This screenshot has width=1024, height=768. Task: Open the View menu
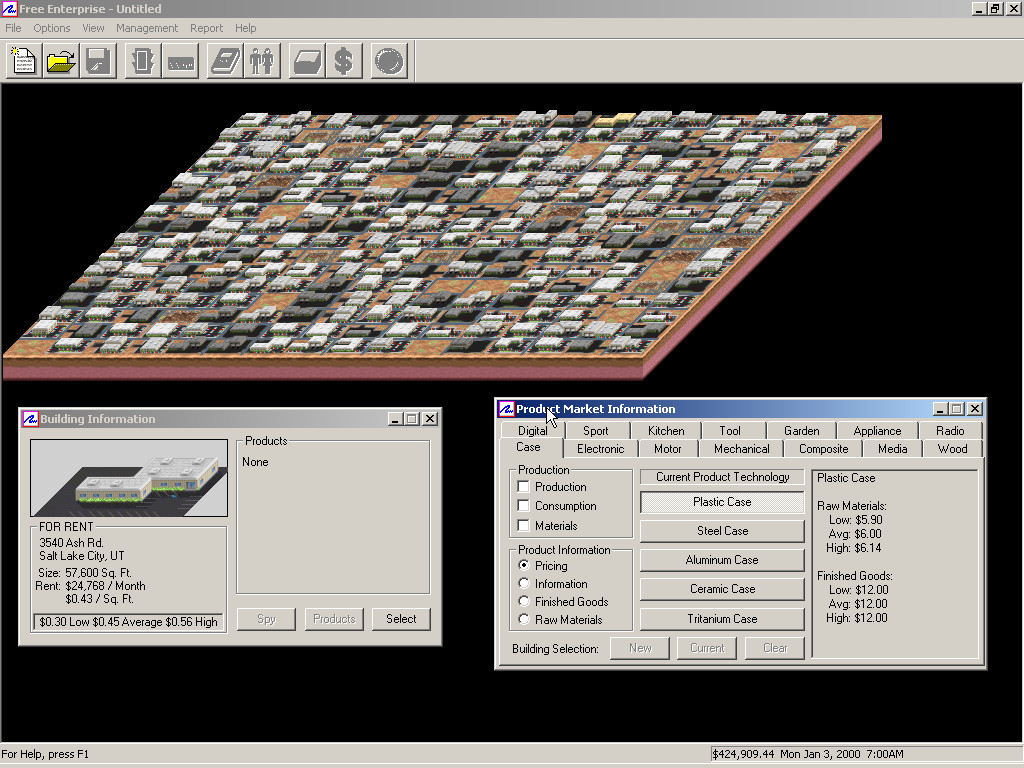click(93, 28)
